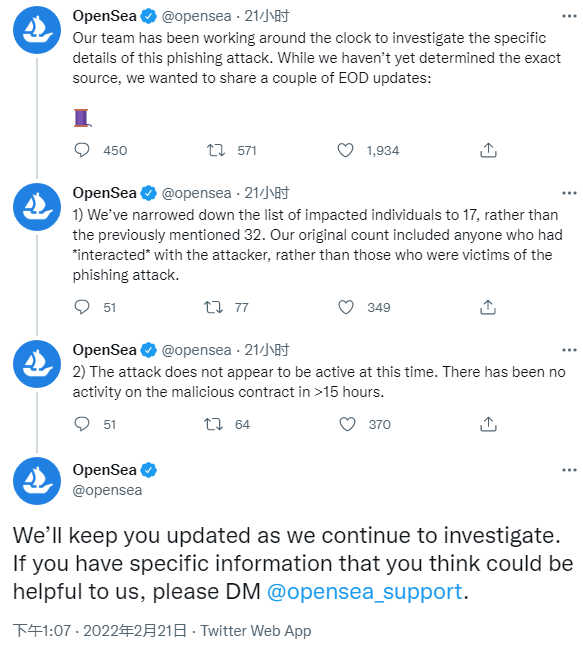Viewport: 583px width, 646px height.
Task: Share the tweet about malicious contract activity
Action: point(488,424)
